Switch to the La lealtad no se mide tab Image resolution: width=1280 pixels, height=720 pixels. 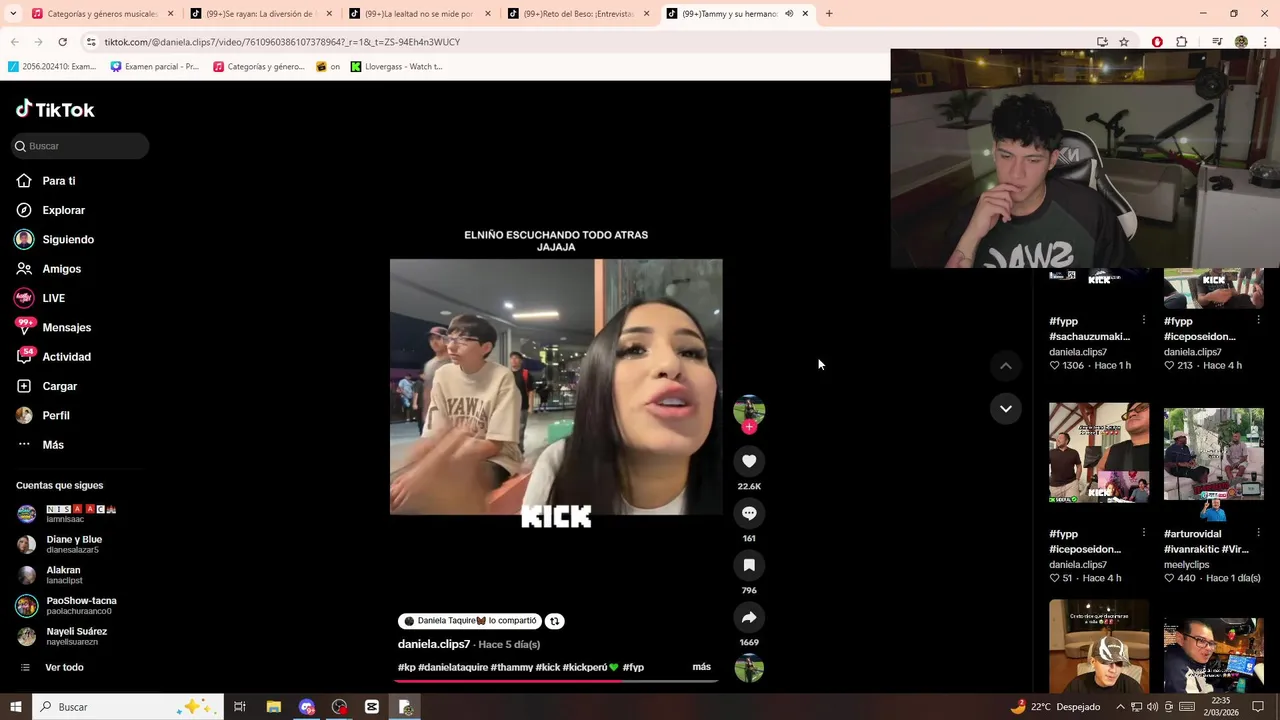(419, 14)
